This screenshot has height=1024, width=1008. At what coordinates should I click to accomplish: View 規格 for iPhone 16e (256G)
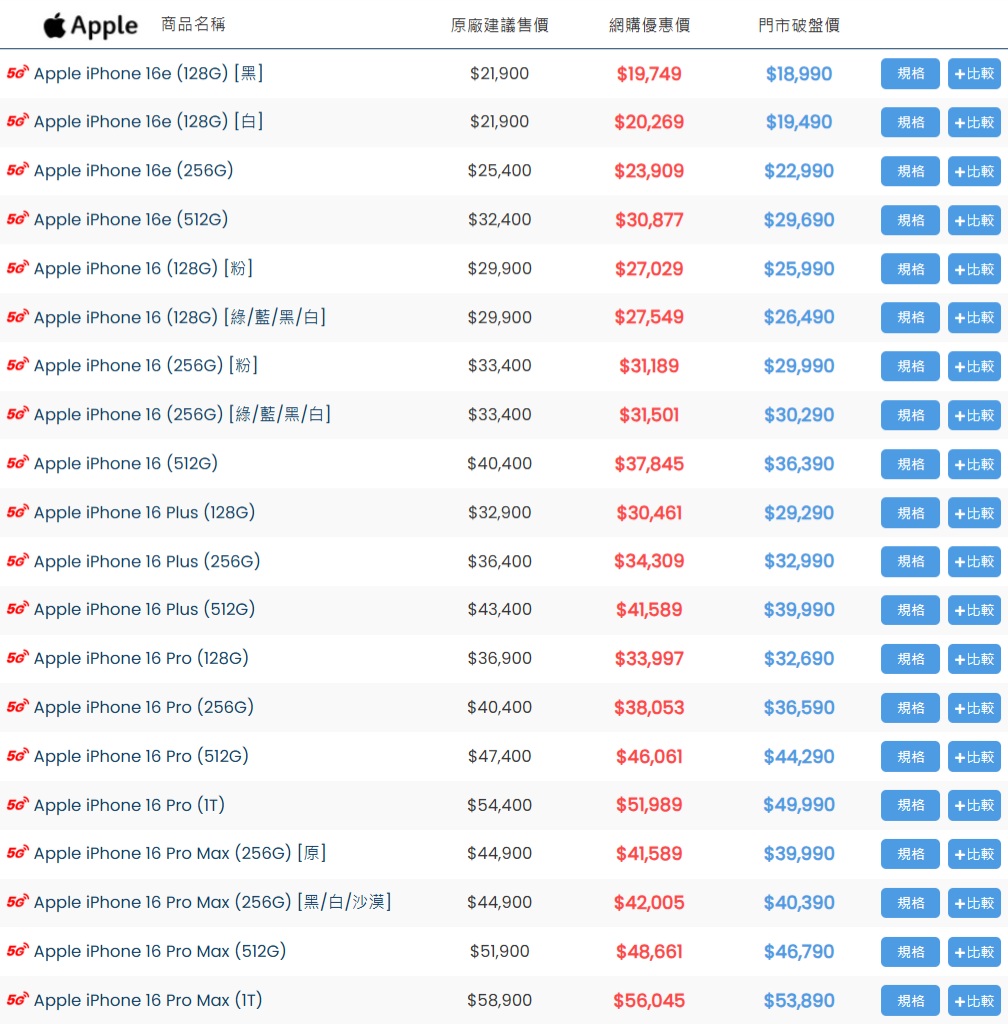click(x=910, y=171)
